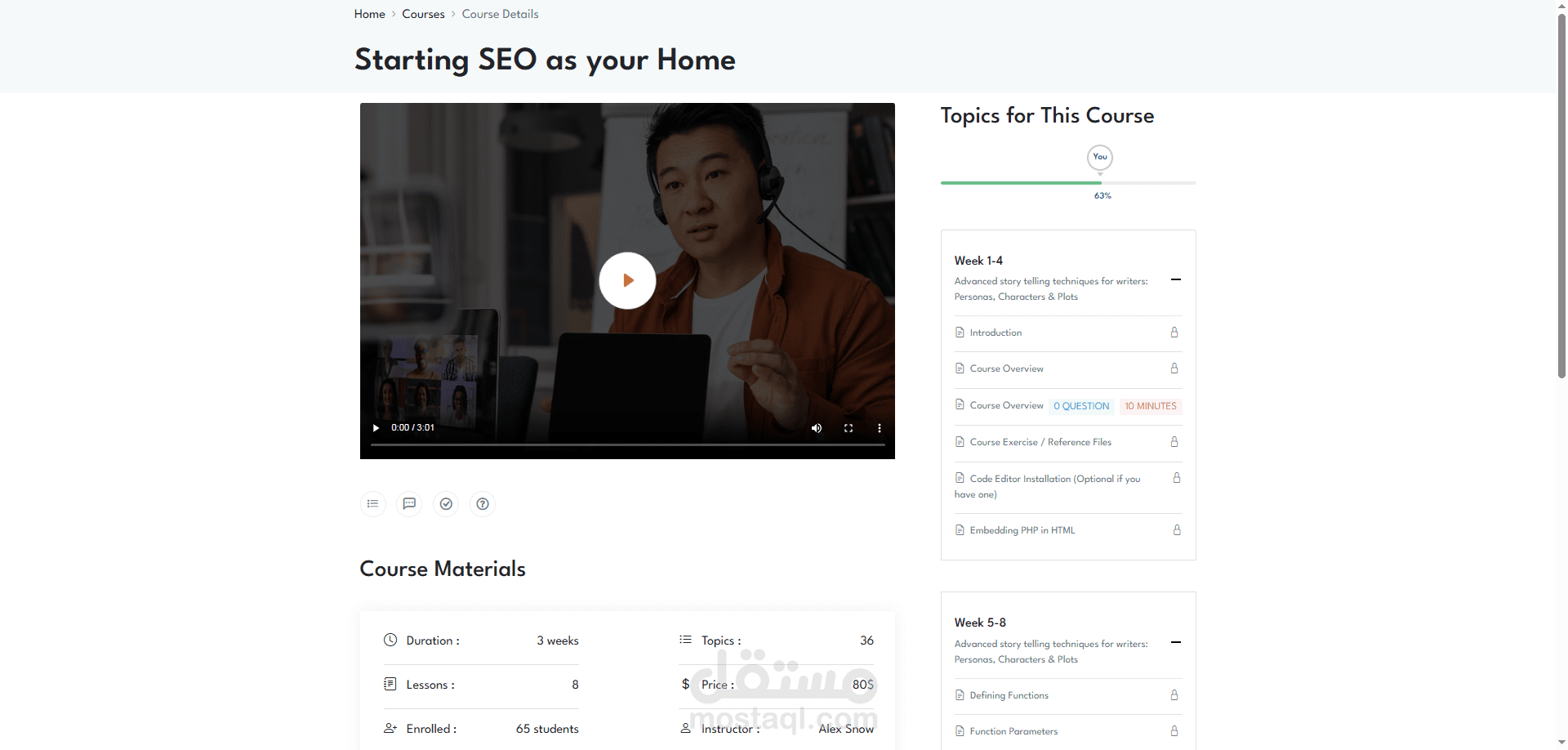This screenshot has width=1568, height=750.
Task: Open the comments tab icon below video
Action: (x=409, y=503)
